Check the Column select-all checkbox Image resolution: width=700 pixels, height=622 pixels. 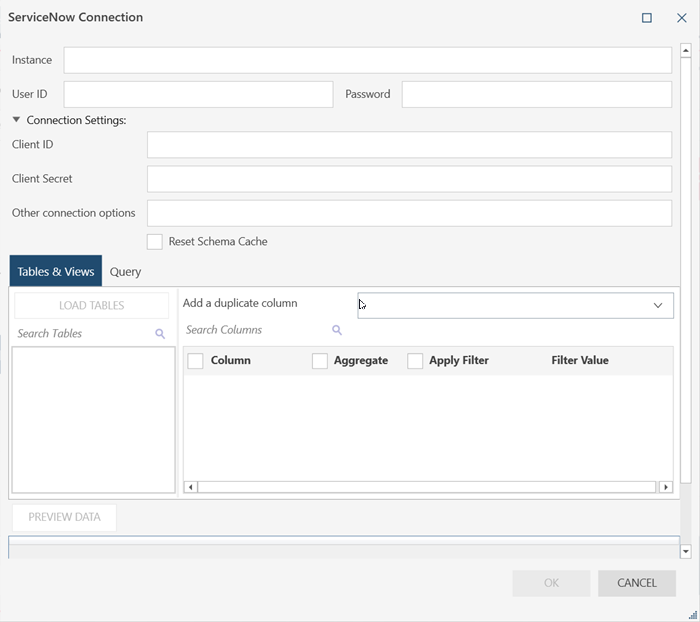[x=196, y=361]
